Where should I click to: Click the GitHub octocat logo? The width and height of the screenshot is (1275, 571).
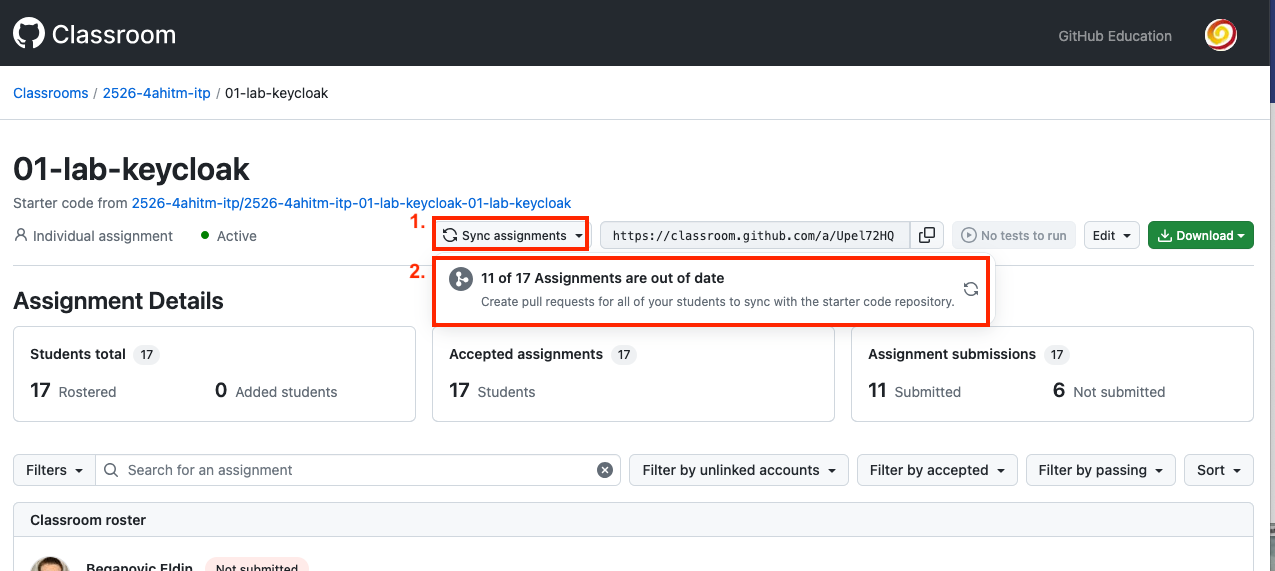pos(29,35)
